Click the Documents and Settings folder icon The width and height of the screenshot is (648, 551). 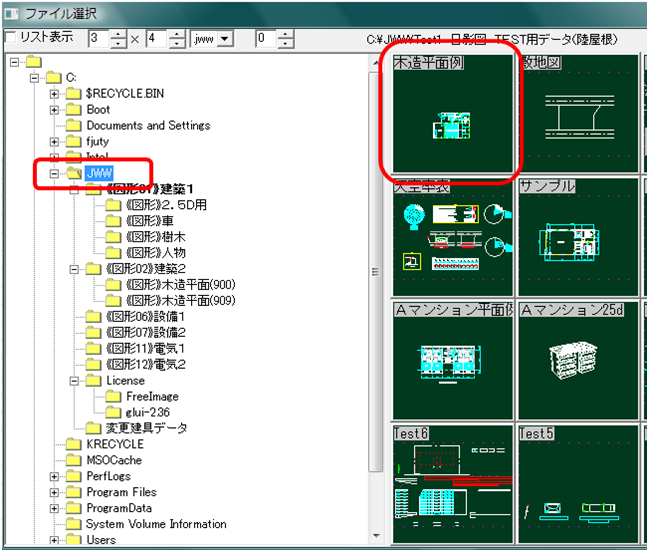pos(72,125)
